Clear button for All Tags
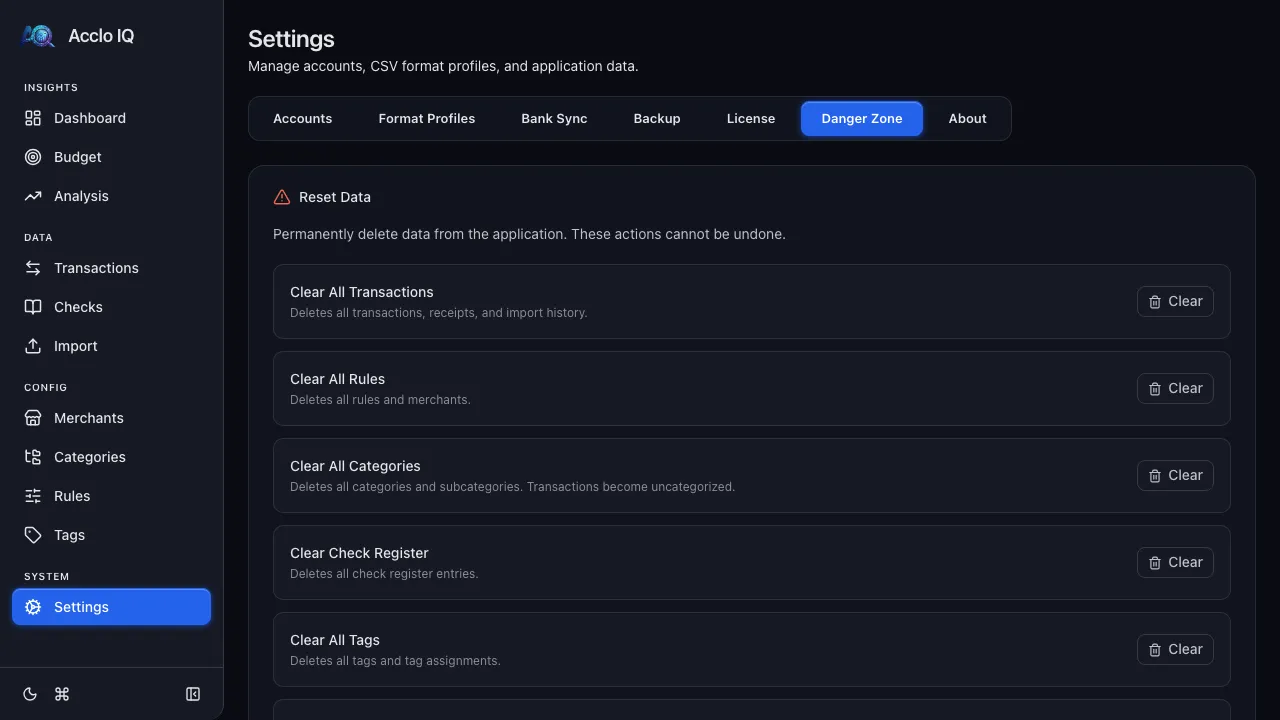The image size is (1280, 720). pos(1175,649)
